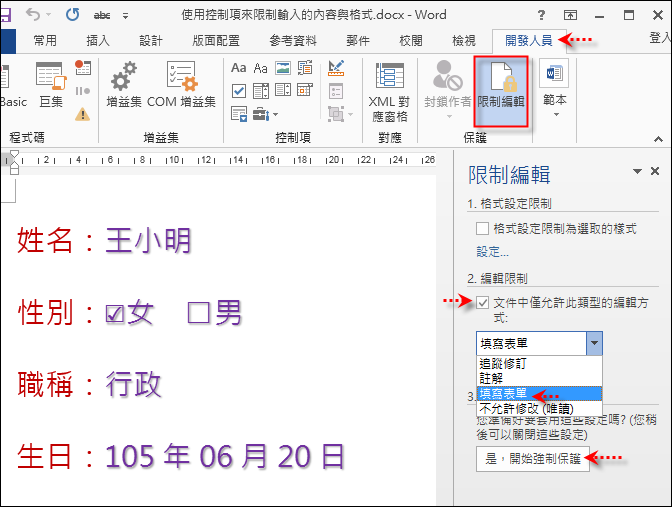Open Legacy Tools briefcase icon
This screenshot has height=507, width=672.
coord(261,114)
